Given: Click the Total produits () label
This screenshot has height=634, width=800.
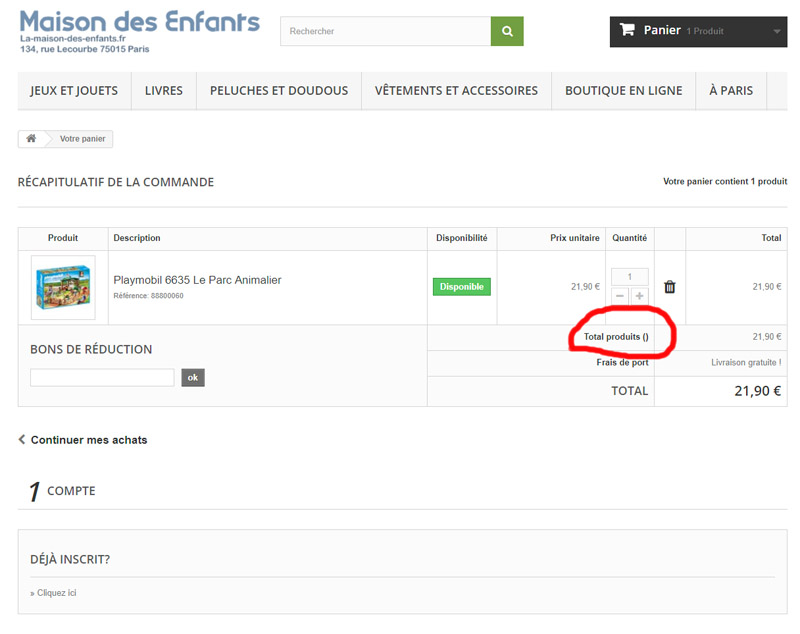Looking at the screenshot, I should coord(616,337).
